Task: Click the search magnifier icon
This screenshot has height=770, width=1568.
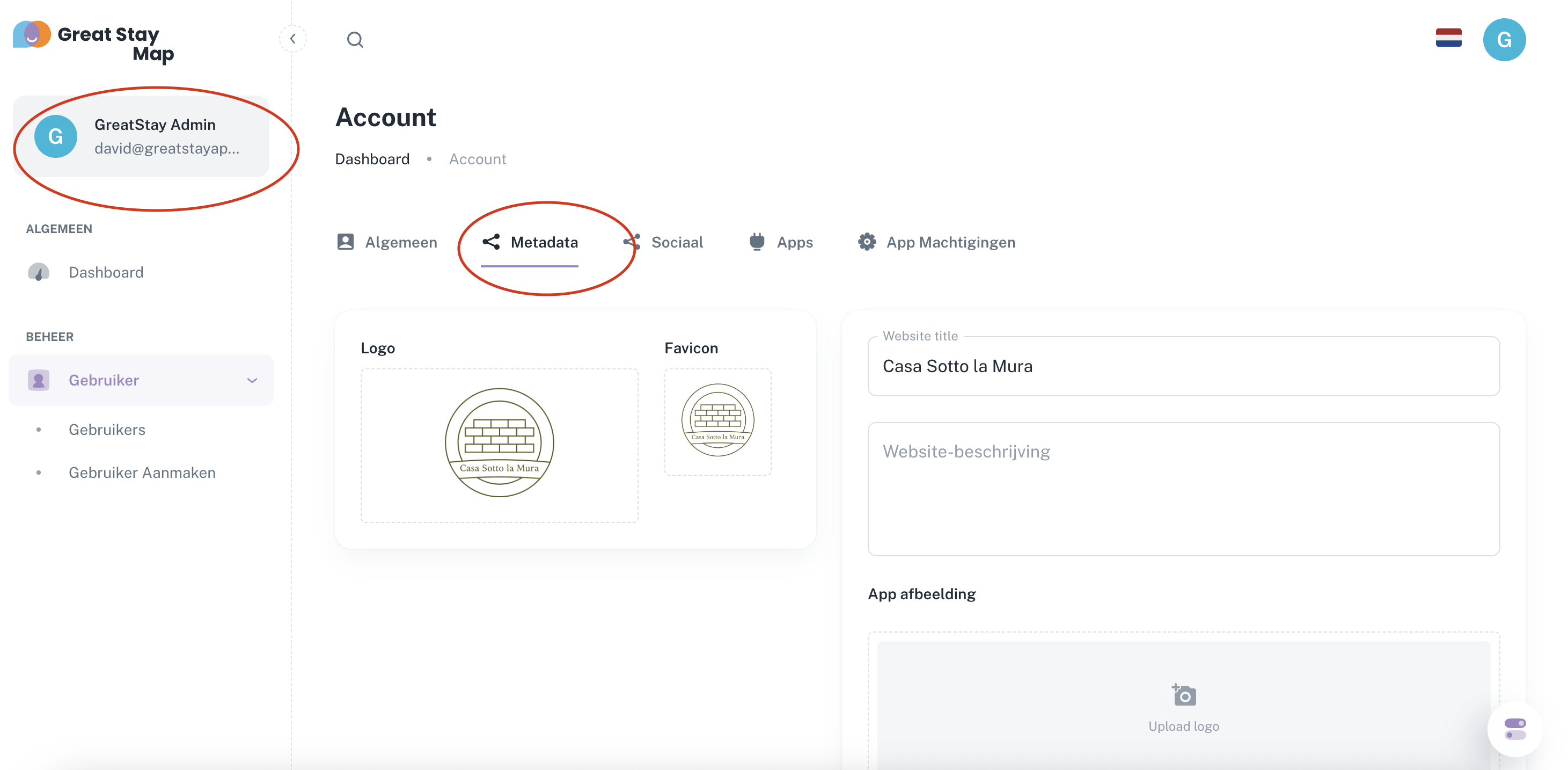Action: (355, 40)
